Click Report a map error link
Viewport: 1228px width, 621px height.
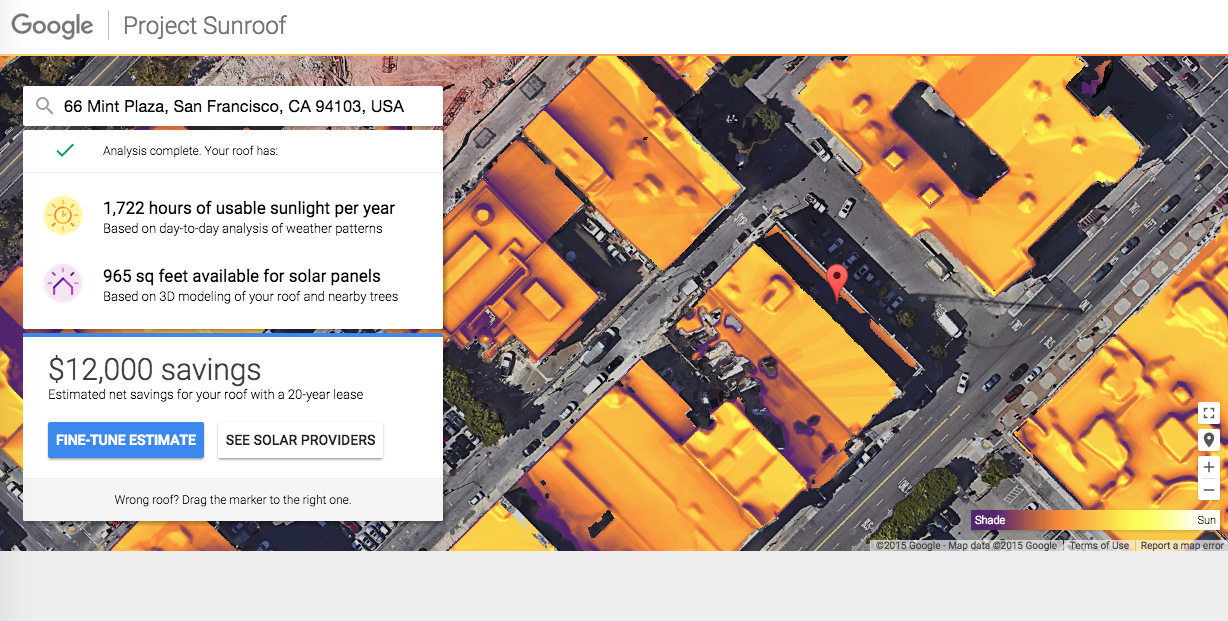(1182, 546)
